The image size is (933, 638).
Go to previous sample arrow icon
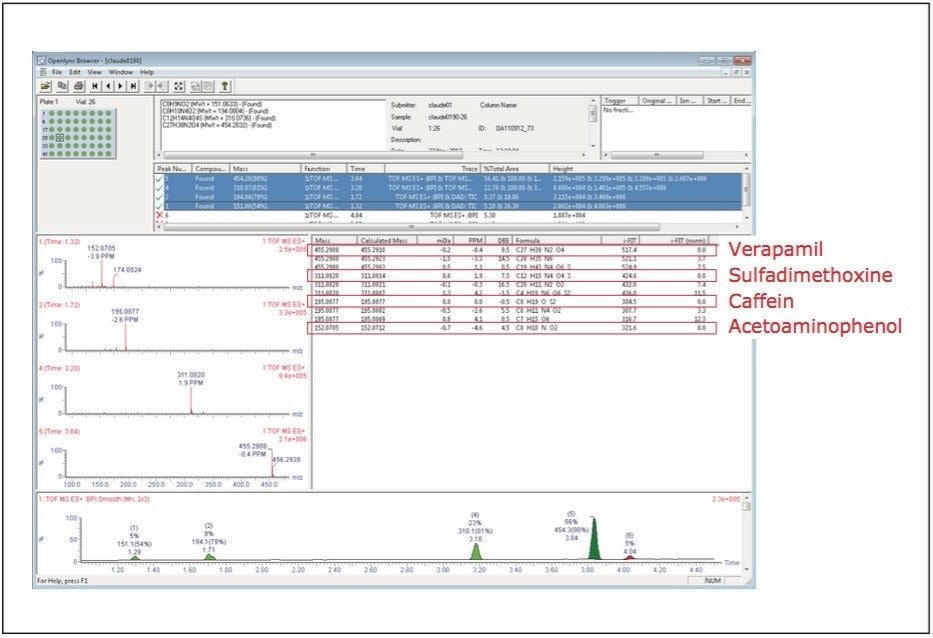108,87
